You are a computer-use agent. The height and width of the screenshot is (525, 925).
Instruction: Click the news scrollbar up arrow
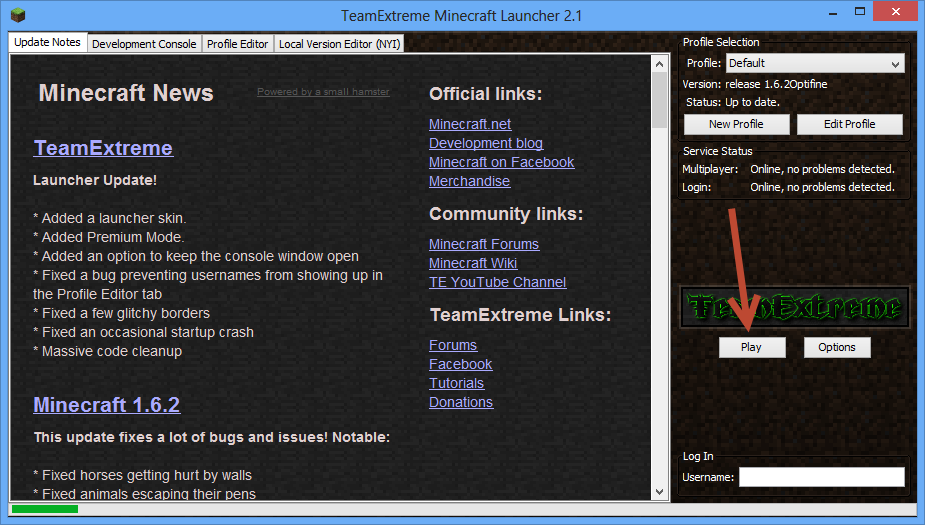coord(660,64)
